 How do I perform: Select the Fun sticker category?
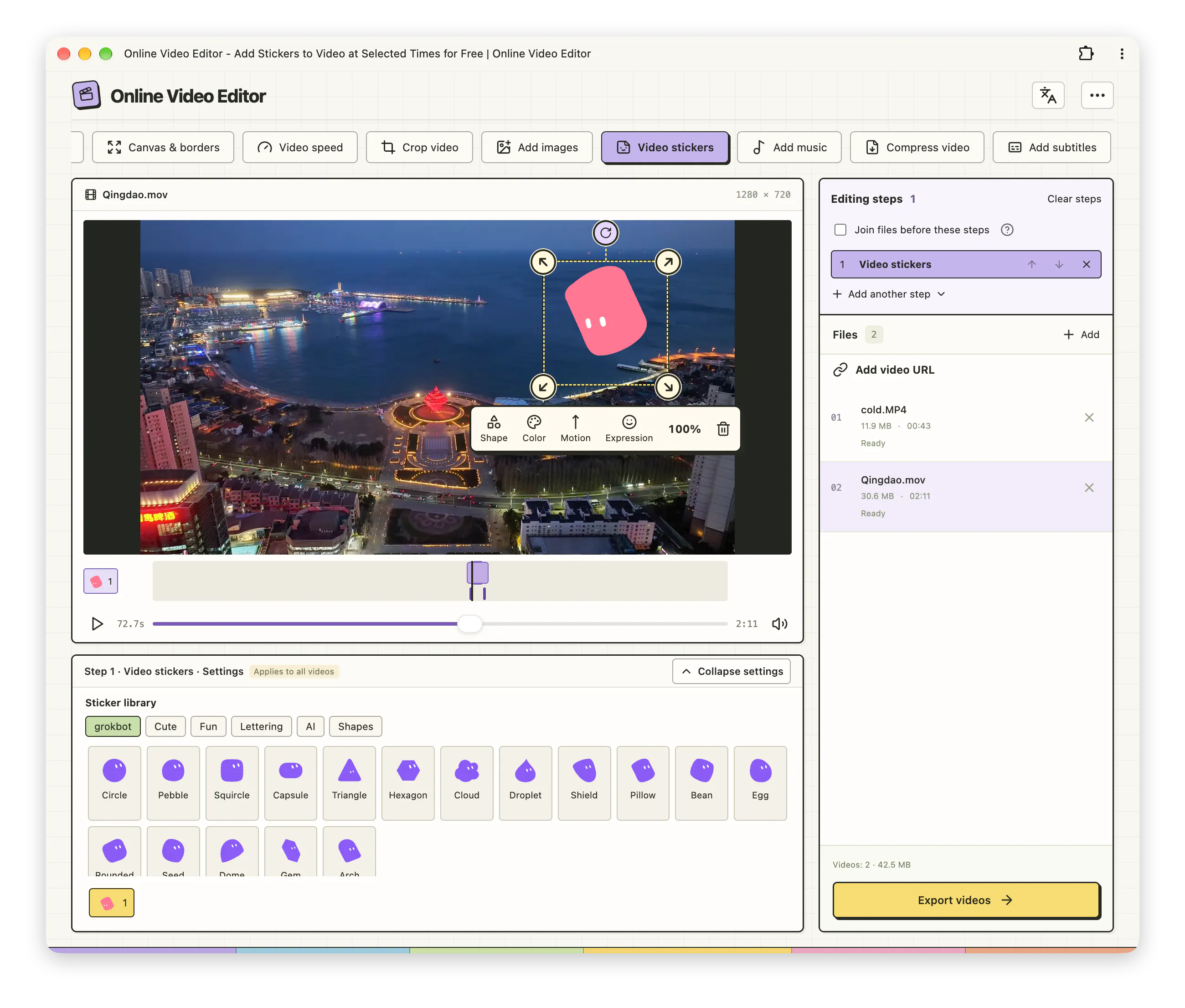[208, 726]
